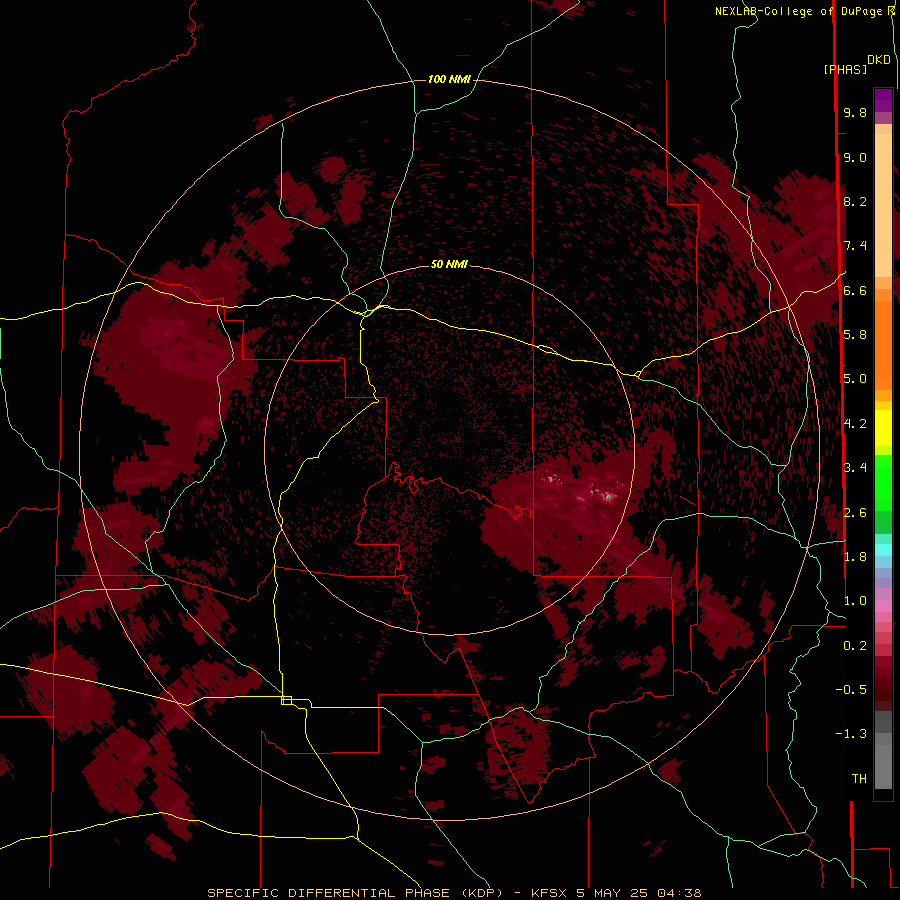Screen dimensions: 900x900
Task: Pick the purple top segment of color bar
Action: pyautogui.click(x=883, y=100)
